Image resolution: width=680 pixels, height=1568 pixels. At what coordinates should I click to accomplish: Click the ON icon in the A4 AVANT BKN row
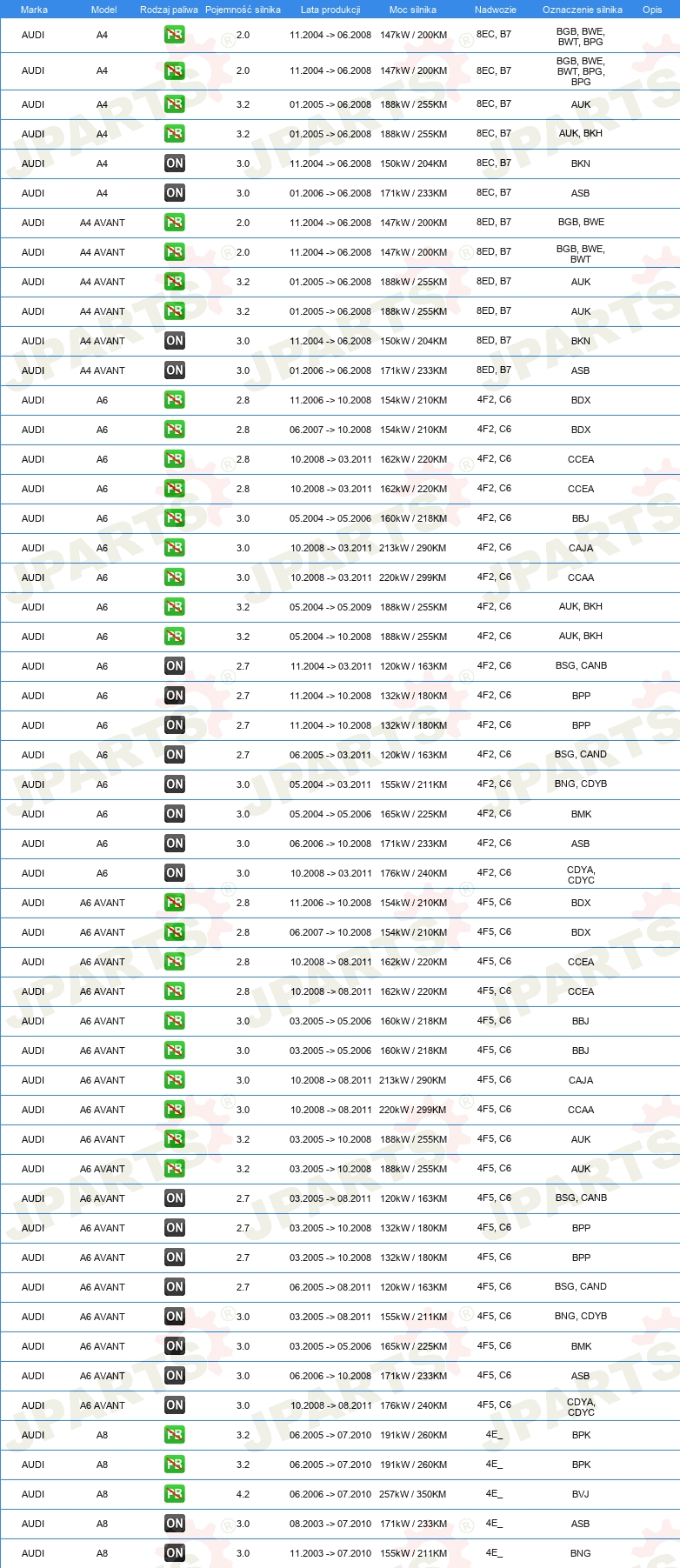[175, 341]
